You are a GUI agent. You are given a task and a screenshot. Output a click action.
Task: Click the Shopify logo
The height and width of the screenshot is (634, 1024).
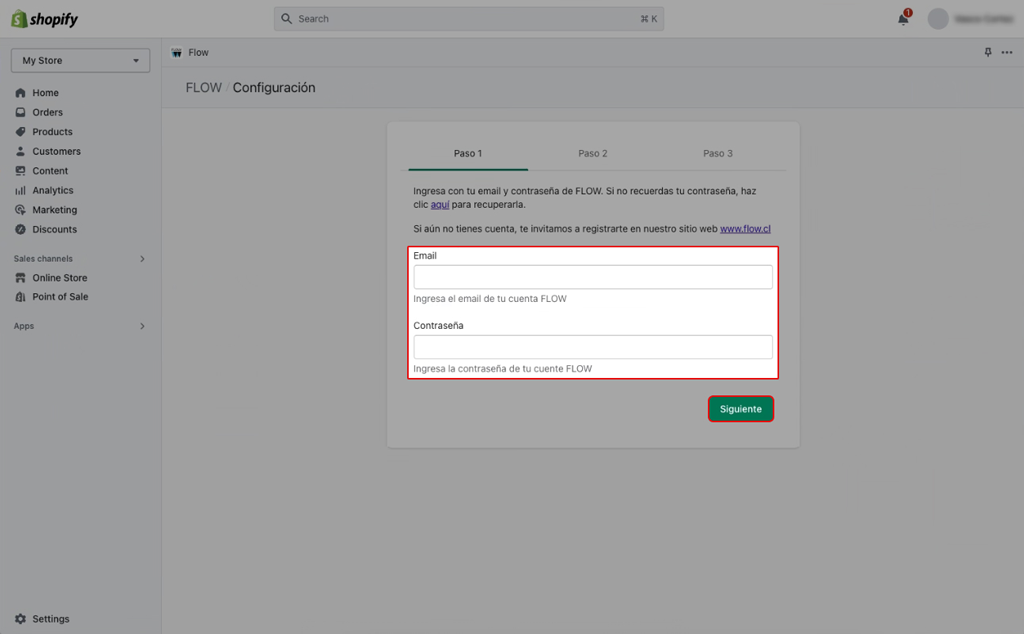(x=44, y=19)
